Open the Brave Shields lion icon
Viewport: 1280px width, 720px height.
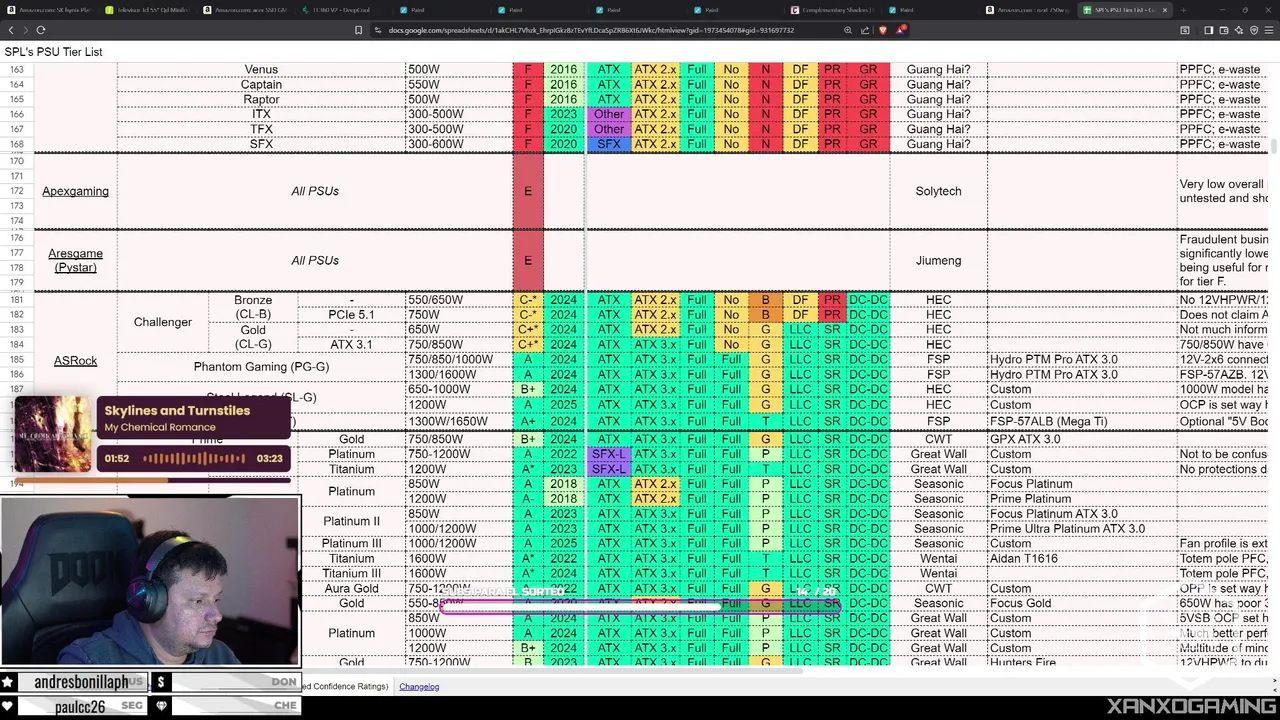click(x=883, y=30)
